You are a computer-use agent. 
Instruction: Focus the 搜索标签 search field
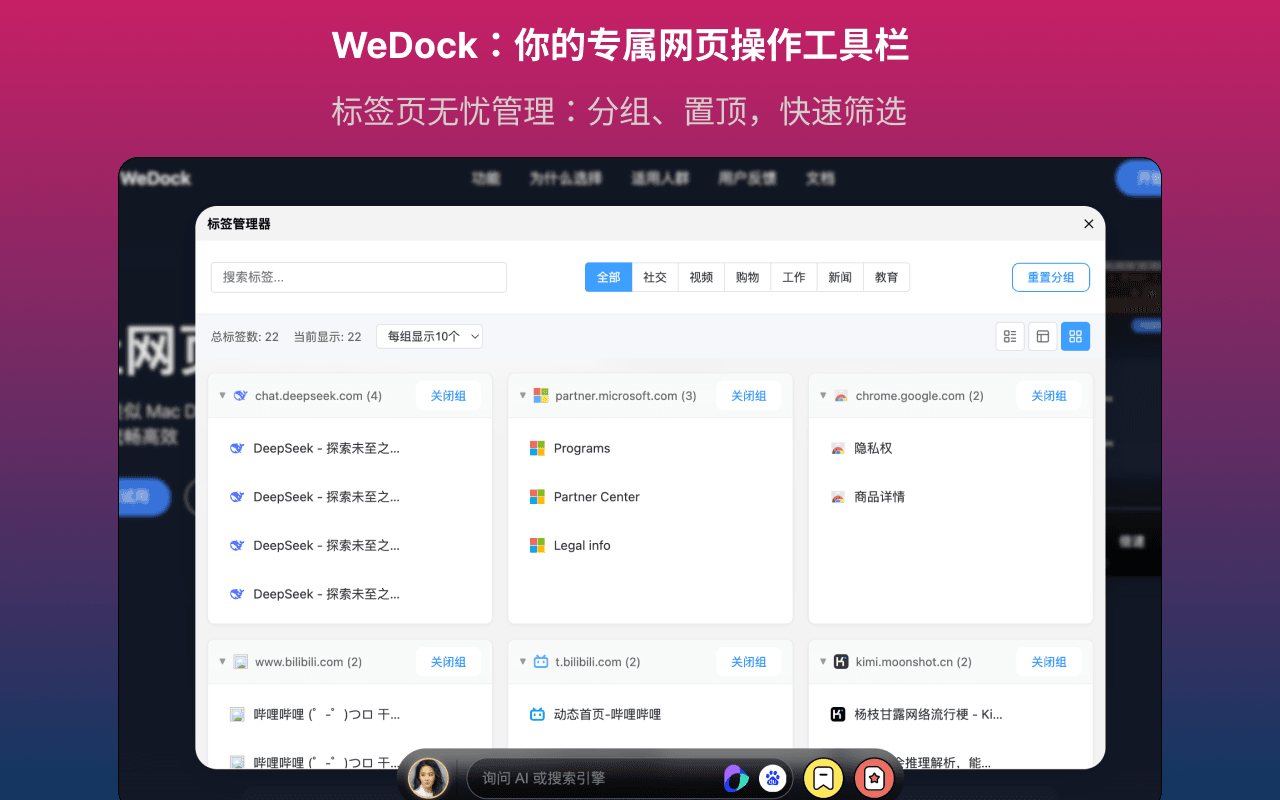(359, 277)
